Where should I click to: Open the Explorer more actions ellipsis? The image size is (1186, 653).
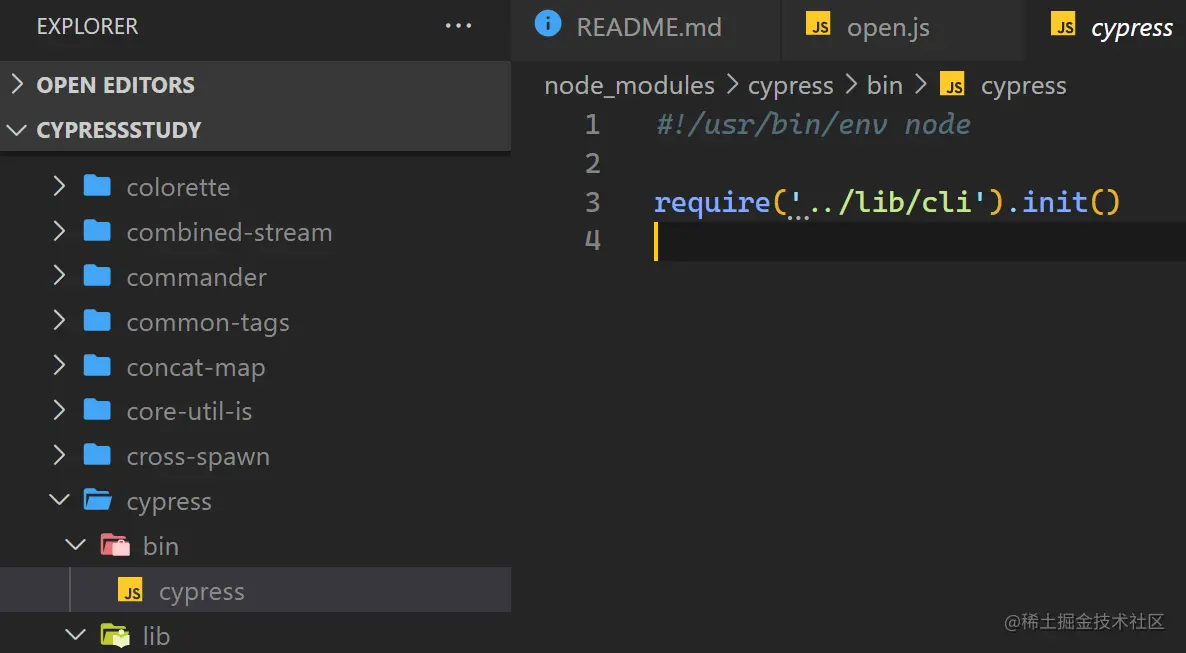tap(458, 26)
